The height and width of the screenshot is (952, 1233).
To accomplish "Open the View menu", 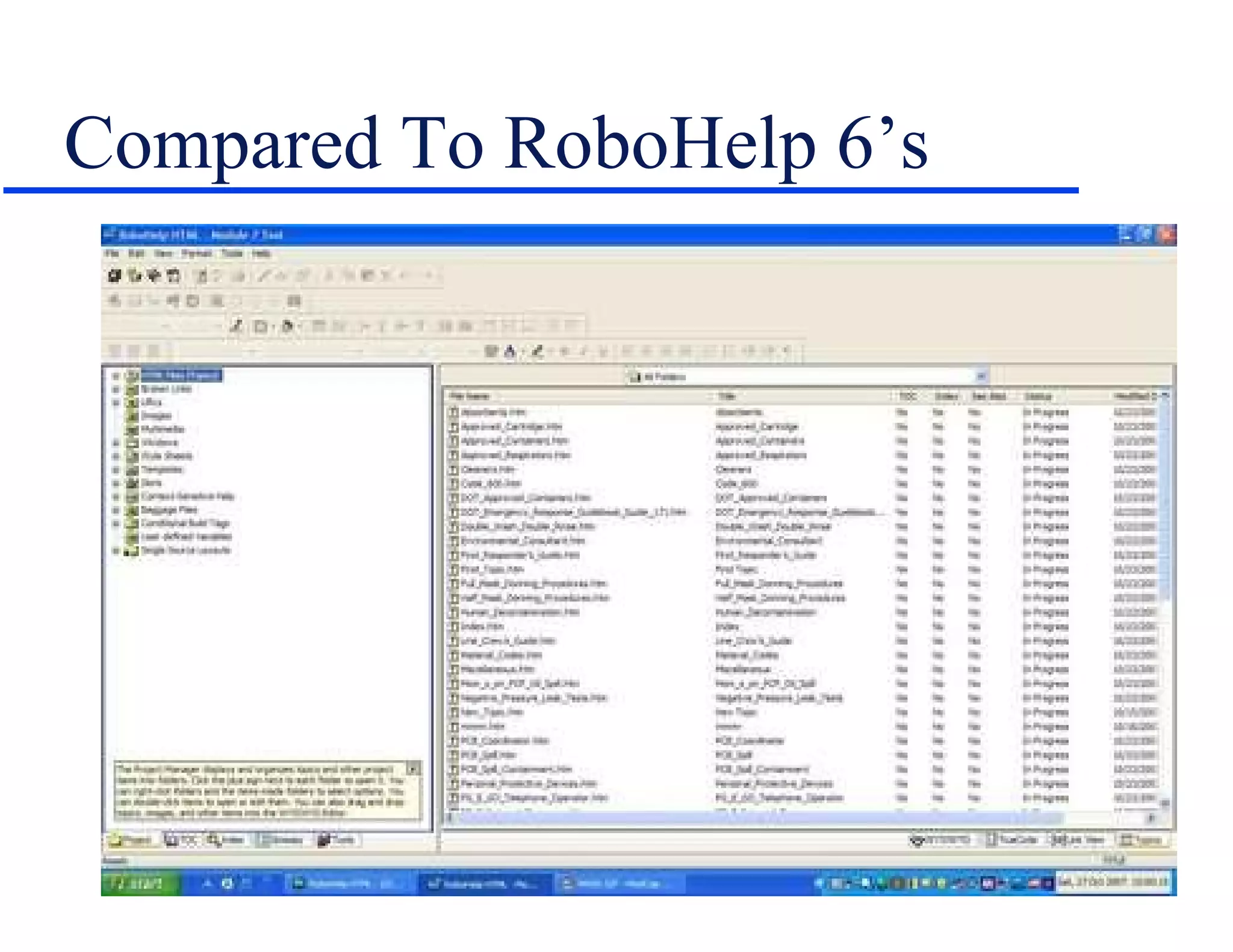I will [x=163, y=253].
